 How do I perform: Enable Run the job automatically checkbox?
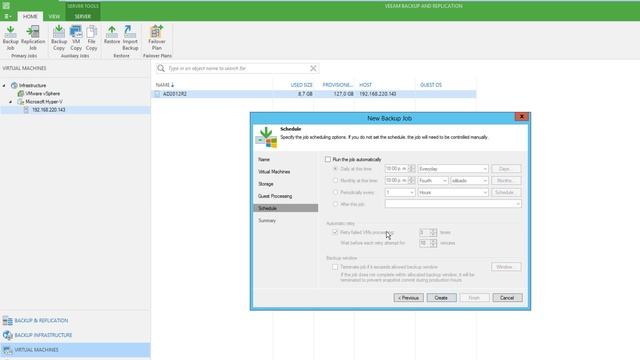pos(328,159)
